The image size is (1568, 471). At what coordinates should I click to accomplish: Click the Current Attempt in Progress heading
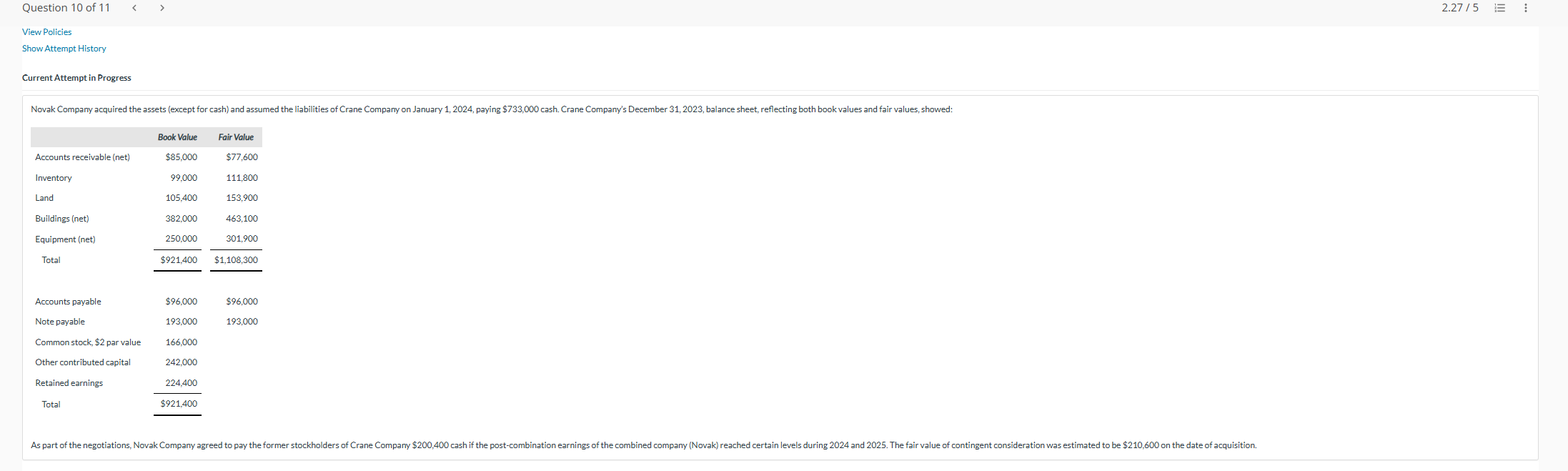(x=76, y=78)
